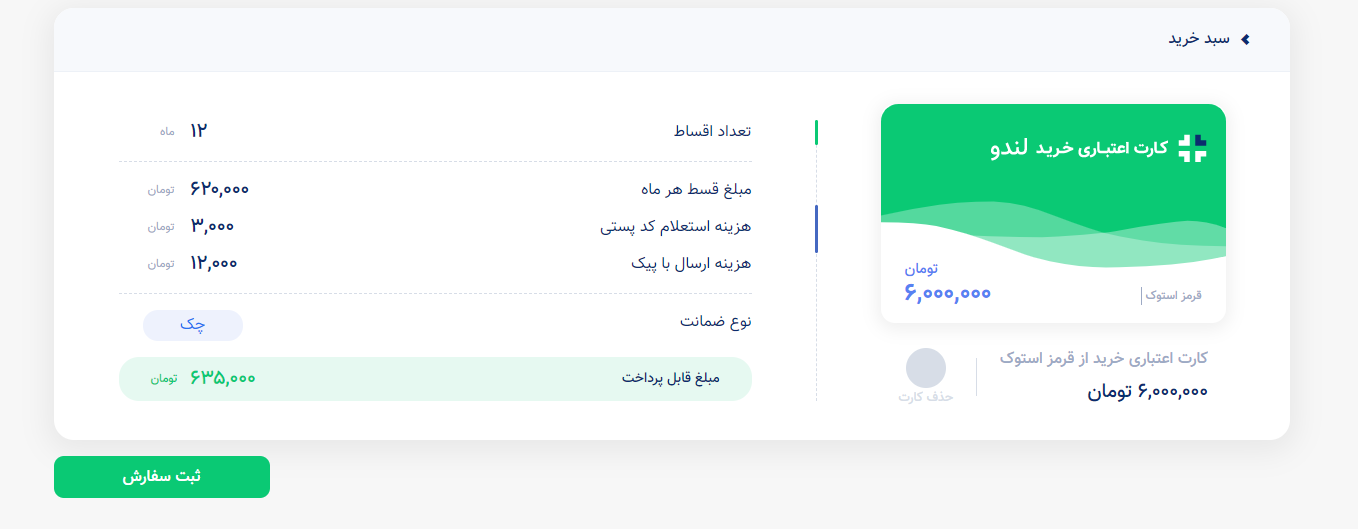The height and width of the screenshot is (529, 1358).
Task: Select the چک guarantee type chip
Action: [193, 325]
